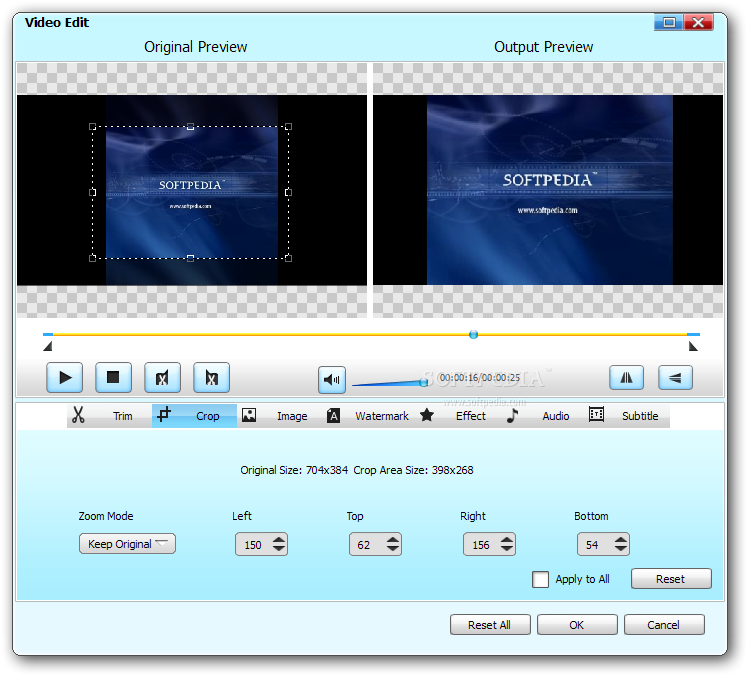Increase the Left crop value
The image size is (748, 676).
(x=279, y=540)
